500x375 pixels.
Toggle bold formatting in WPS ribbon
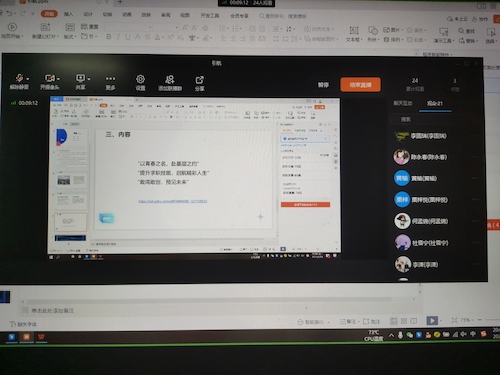coord(108,37)
